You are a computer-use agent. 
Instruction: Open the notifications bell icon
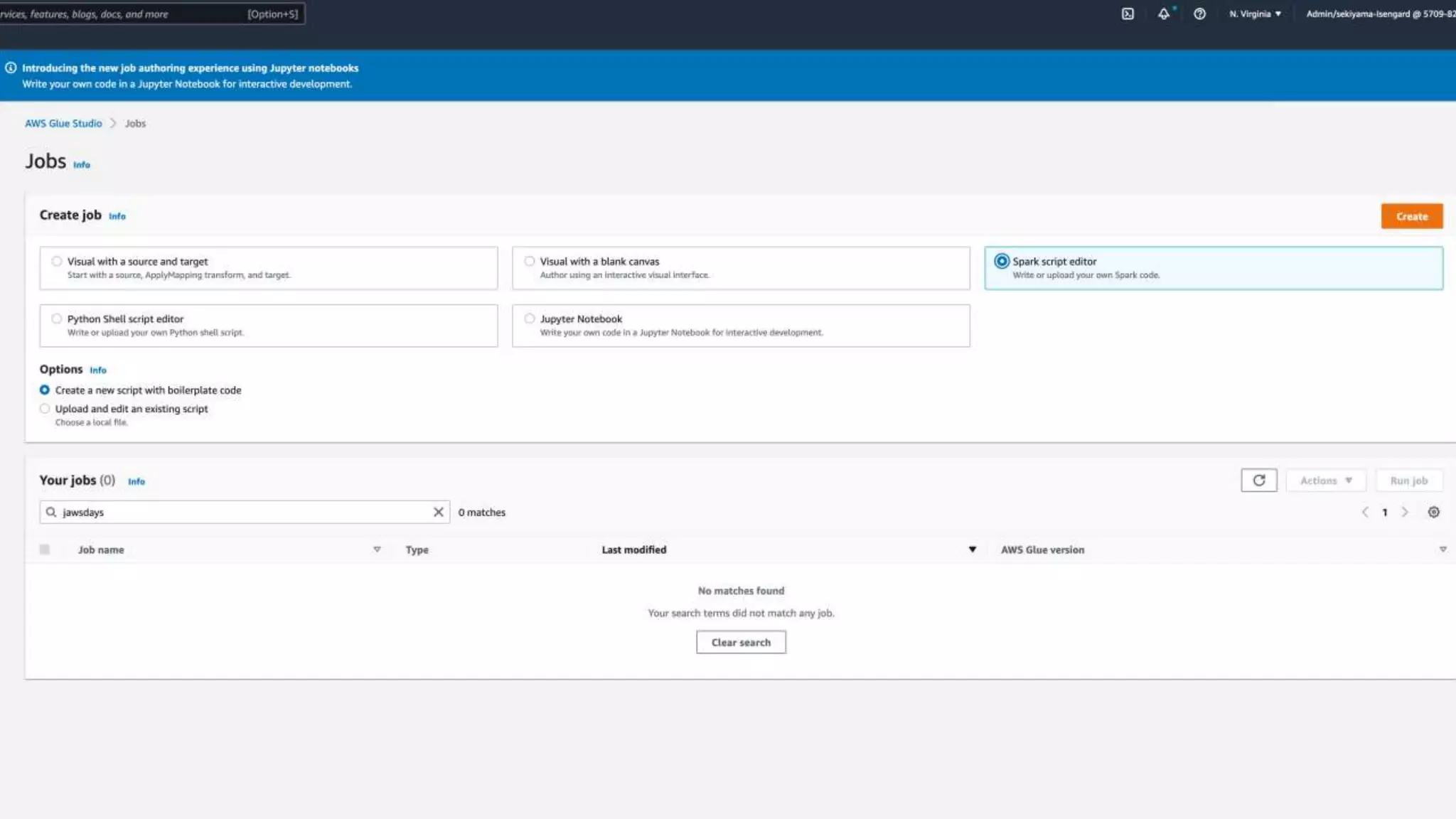[1163, 14]
